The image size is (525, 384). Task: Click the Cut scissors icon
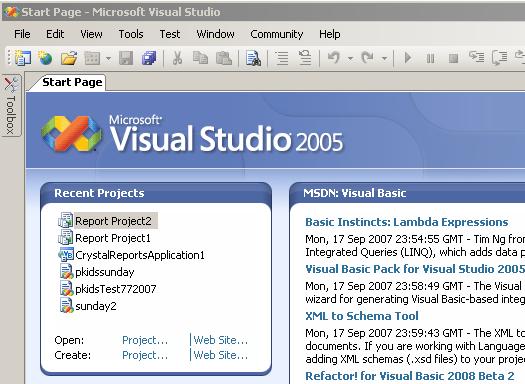pos(177,58)
